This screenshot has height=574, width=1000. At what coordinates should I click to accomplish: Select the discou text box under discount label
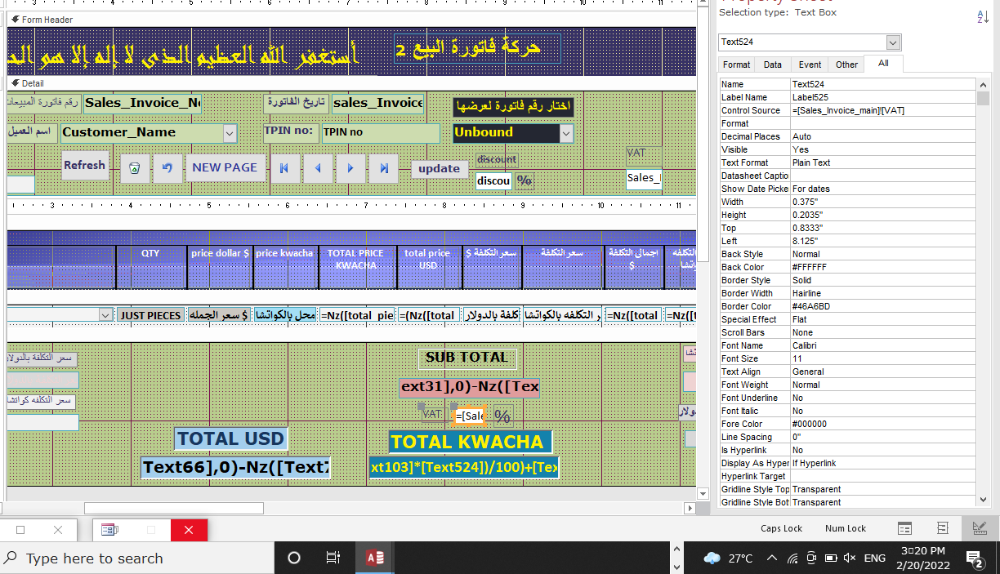pos(494,181)
